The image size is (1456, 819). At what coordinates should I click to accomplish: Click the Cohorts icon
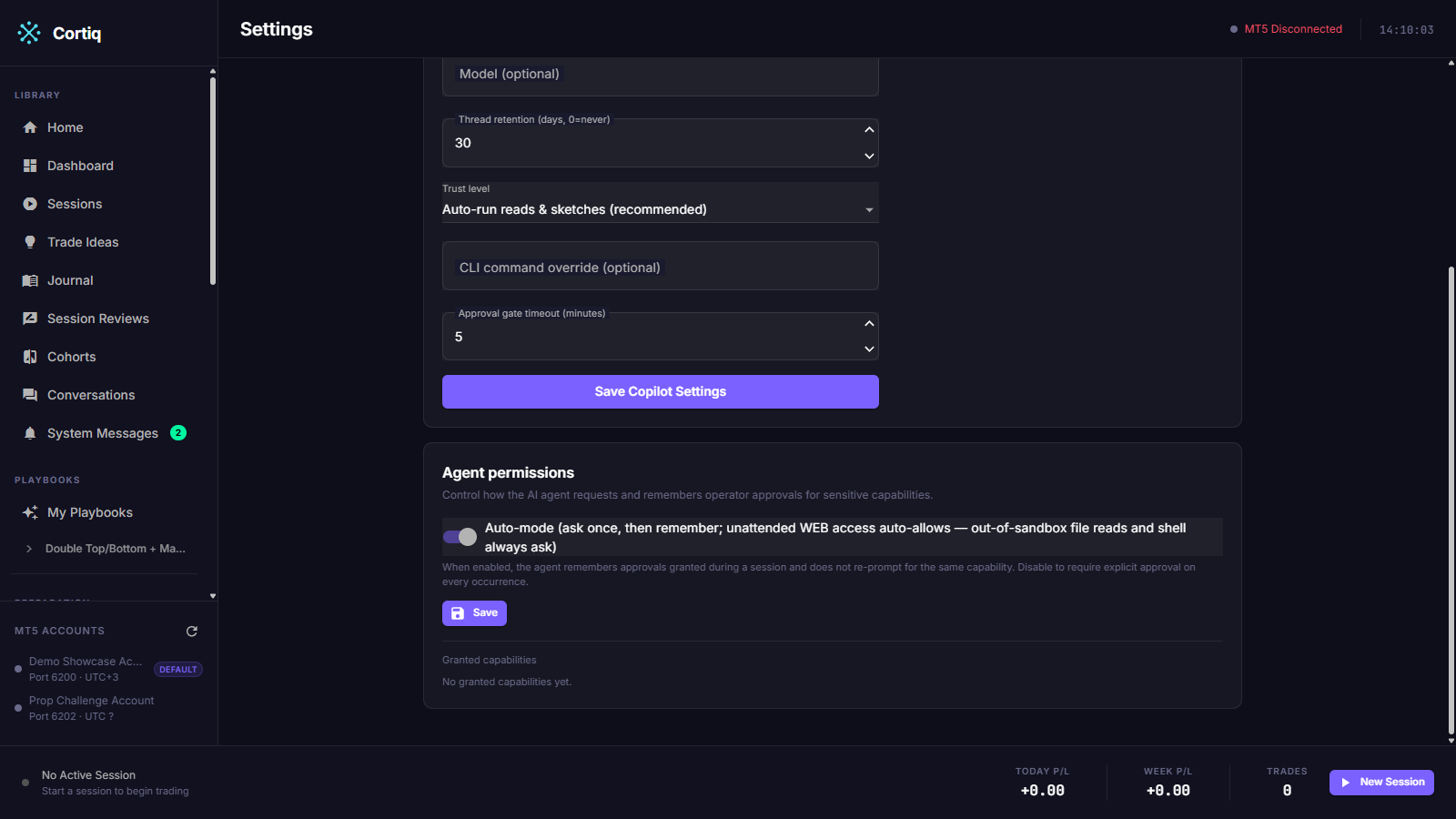[x=30, y=357]
